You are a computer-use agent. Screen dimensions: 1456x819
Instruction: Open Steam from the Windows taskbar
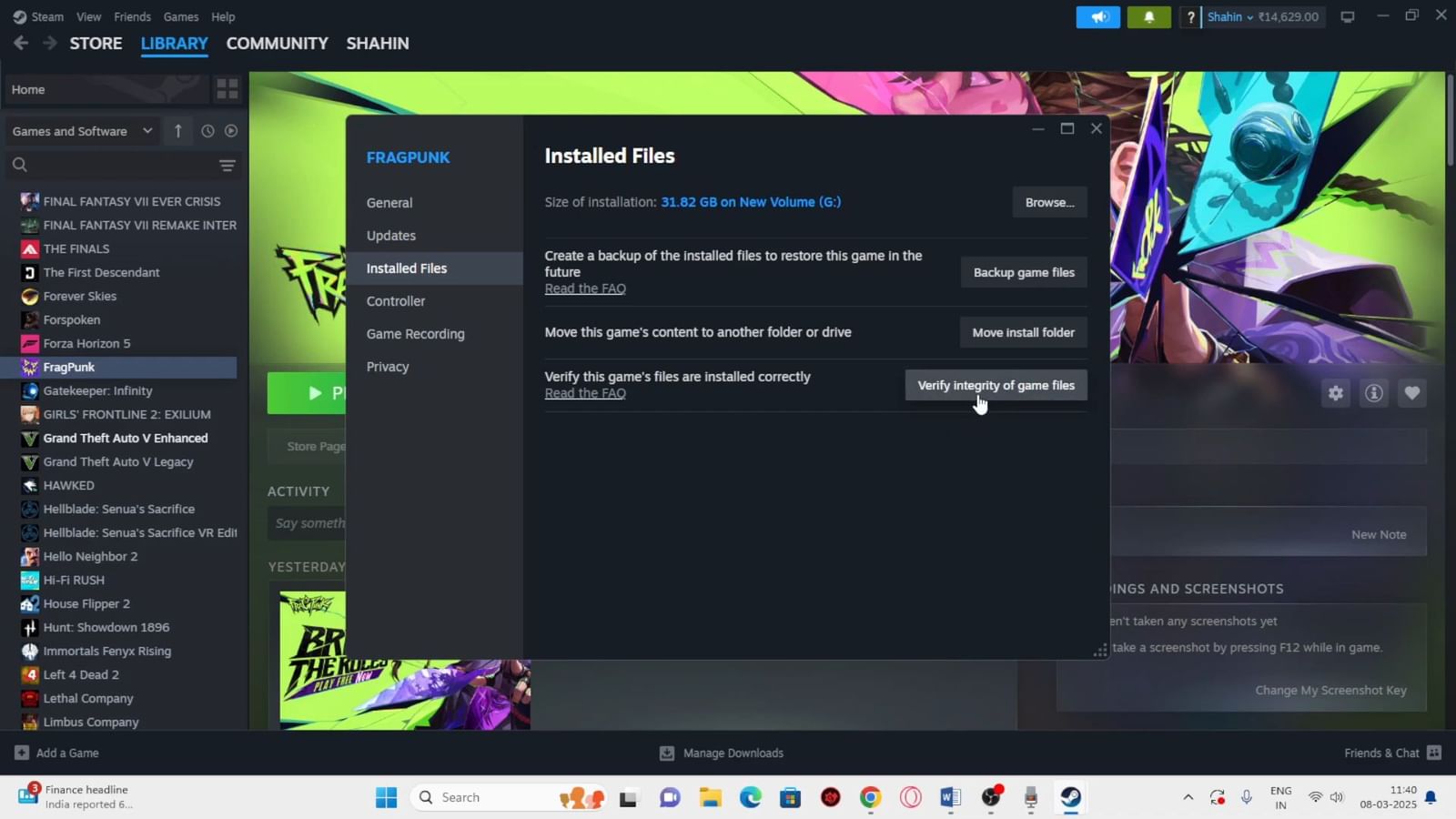pyautogui.click(x=1069, y=796)
